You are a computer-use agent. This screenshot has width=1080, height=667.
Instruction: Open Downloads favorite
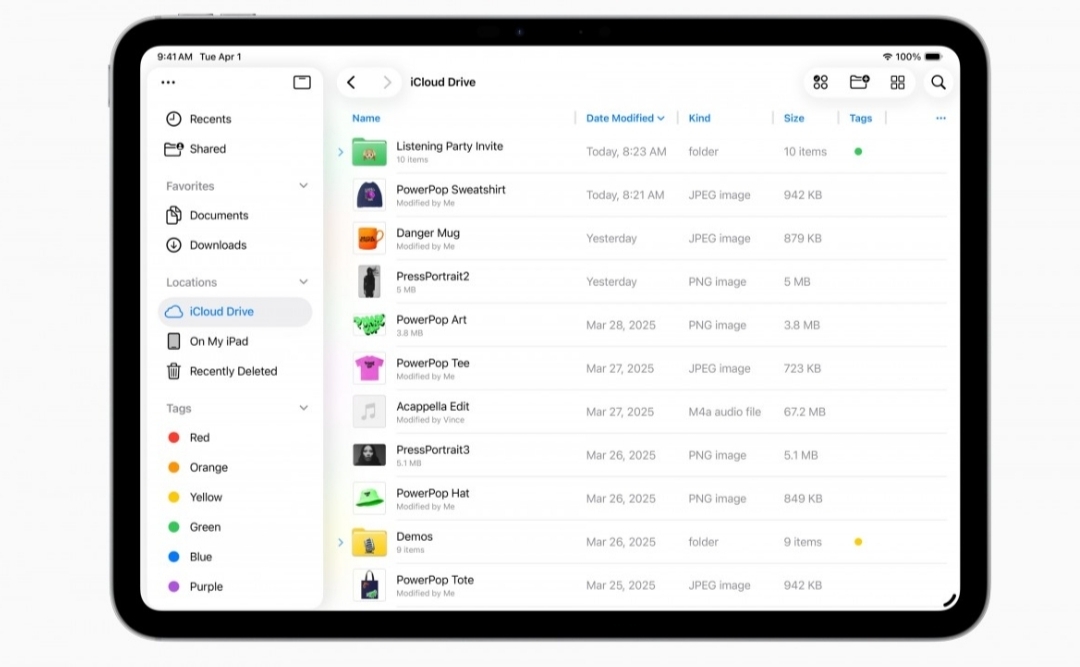click(234, 245)
